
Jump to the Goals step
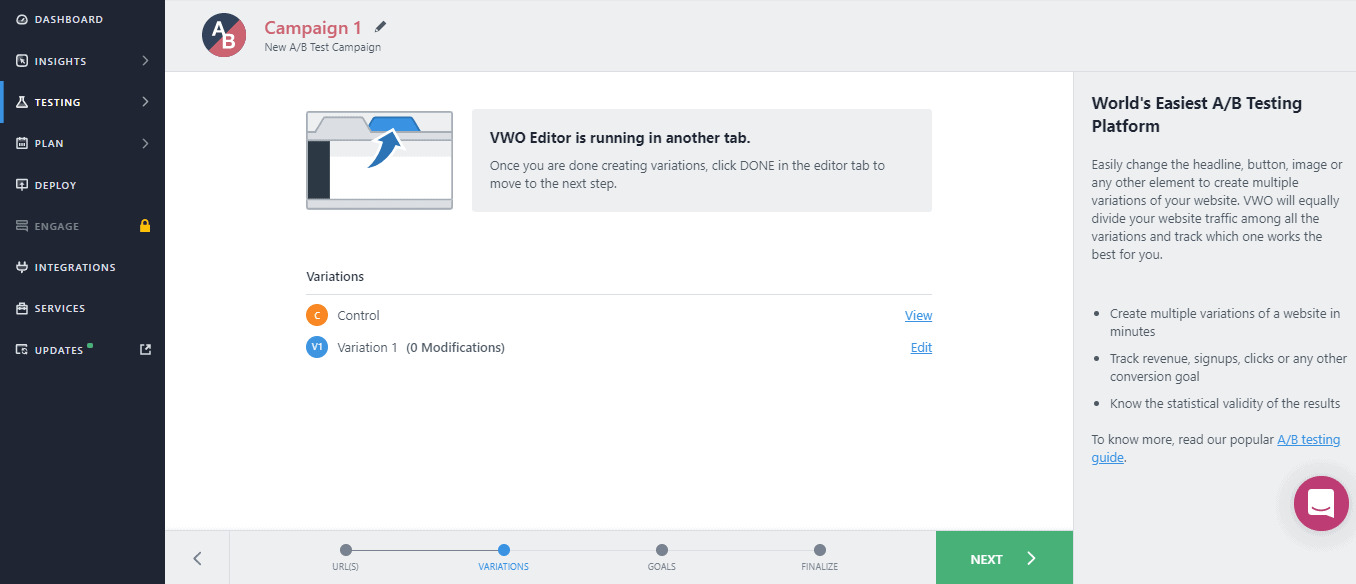point(661,550)
